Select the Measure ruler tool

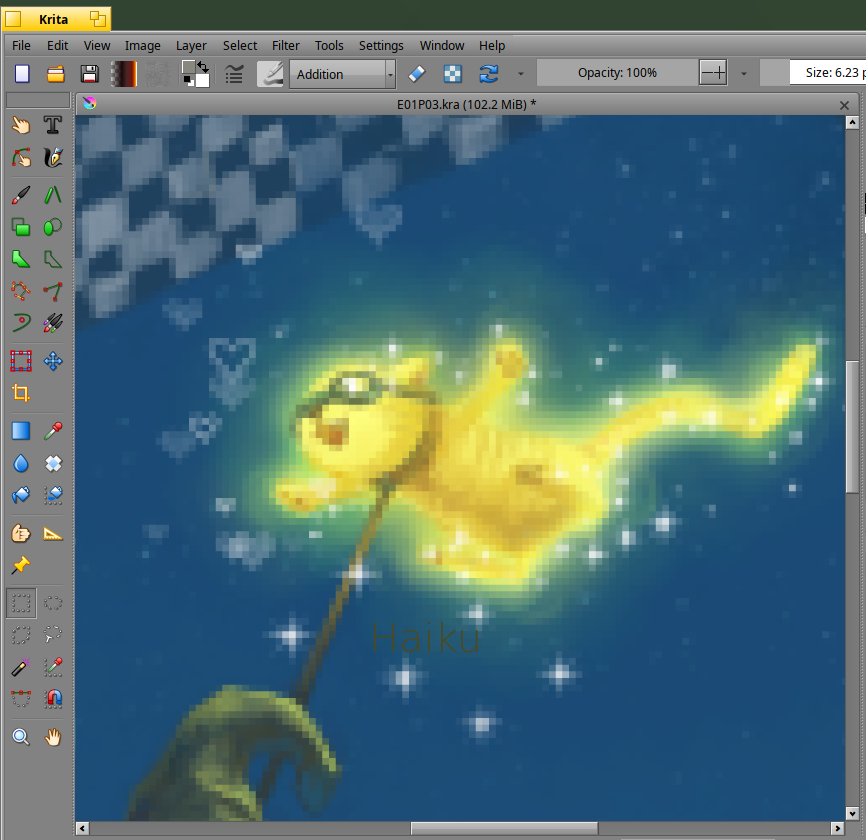click(x=53, y=533)
